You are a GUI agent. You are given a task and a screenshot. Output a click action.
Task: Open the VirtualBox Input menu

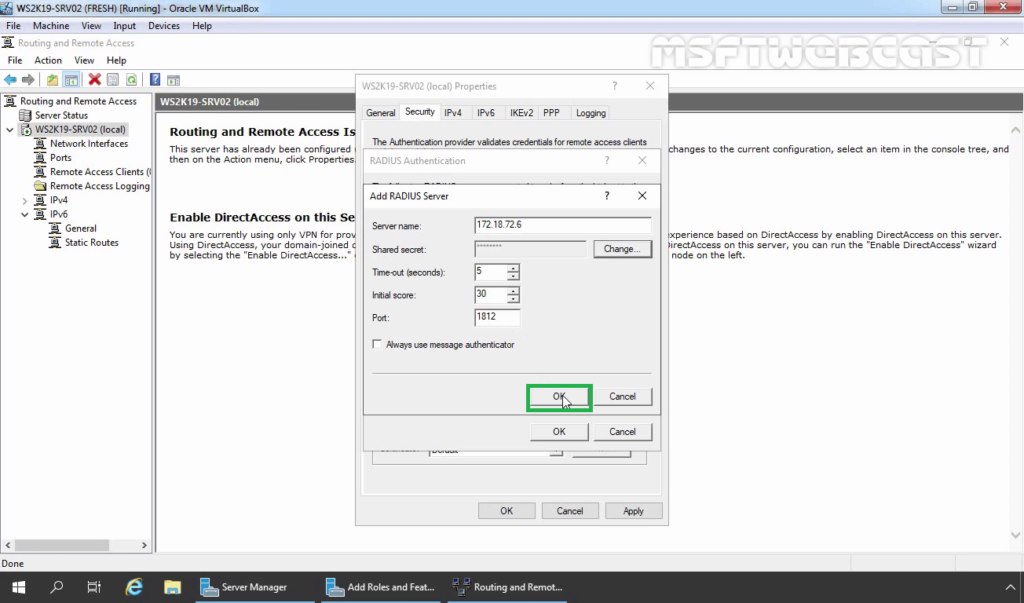coord(124,25)
